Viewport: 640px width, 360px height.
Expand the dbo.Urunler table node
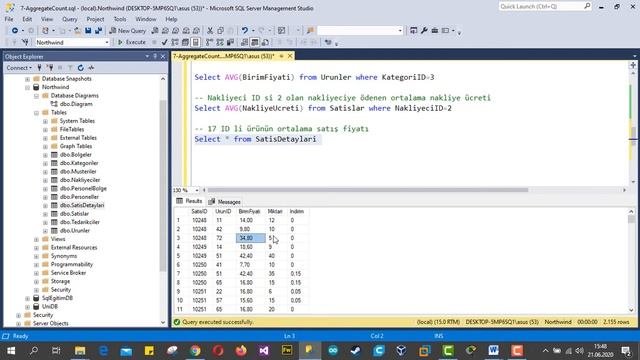[45, 231]
